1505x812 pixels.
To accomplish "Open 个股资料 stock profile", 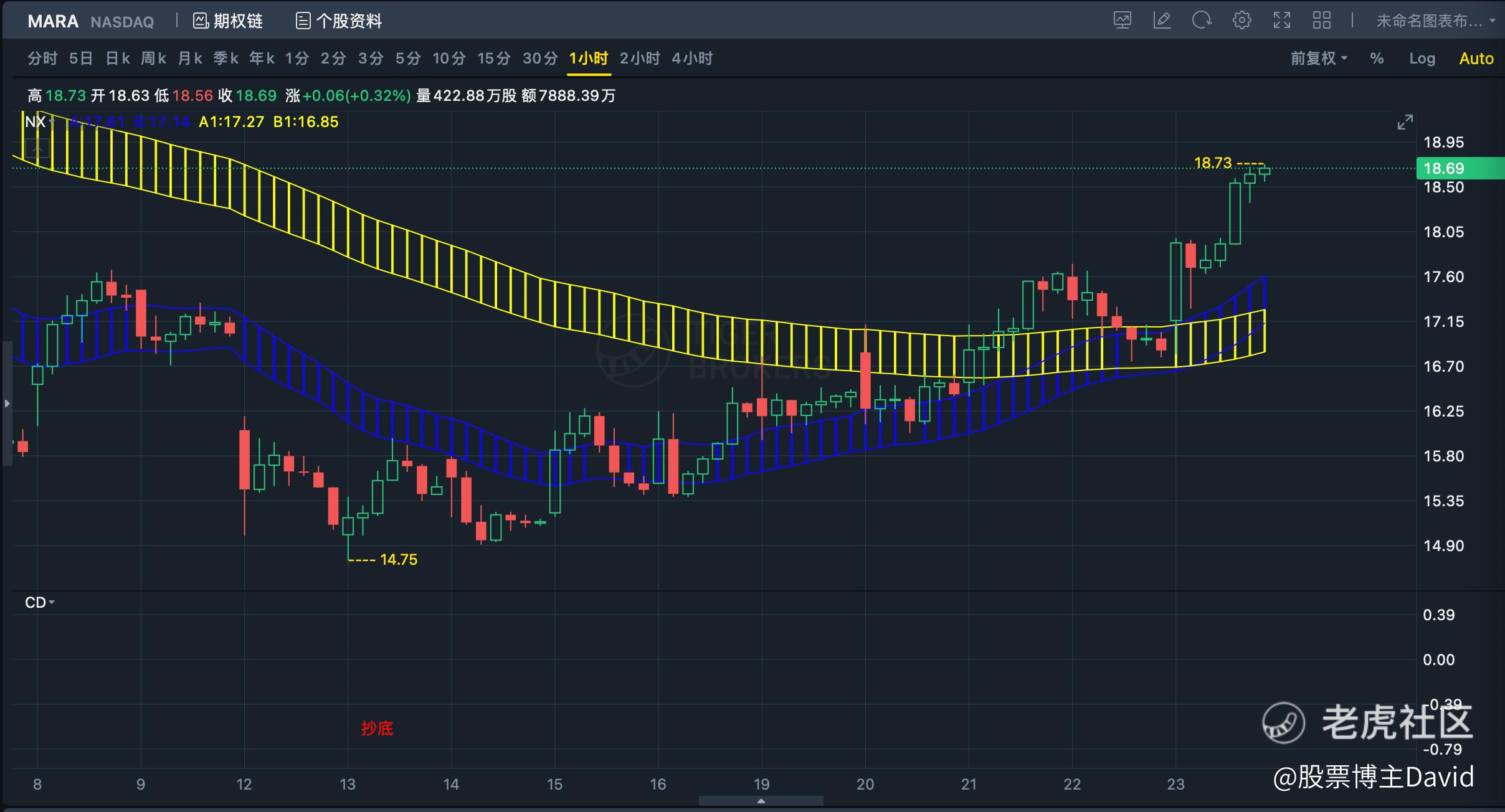I will (x=339, y=21).
